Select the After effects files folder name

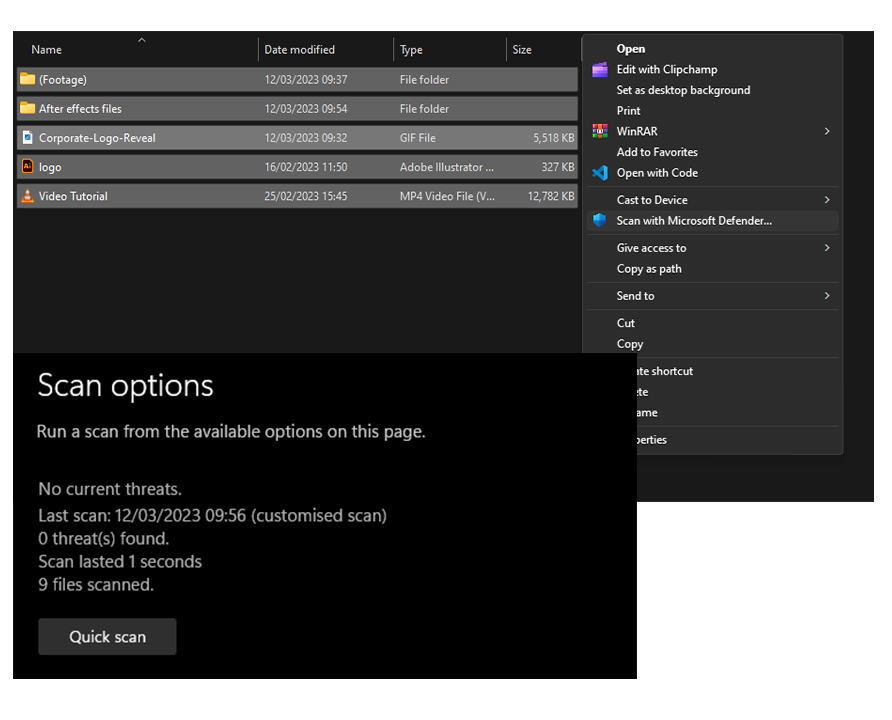[80, 109]
